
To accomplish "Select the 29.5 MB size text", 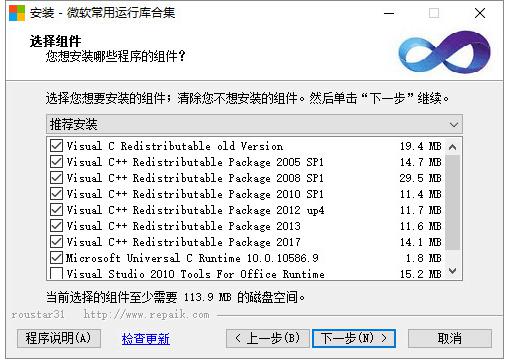I will pyautogui.click(x=421, y=178).
